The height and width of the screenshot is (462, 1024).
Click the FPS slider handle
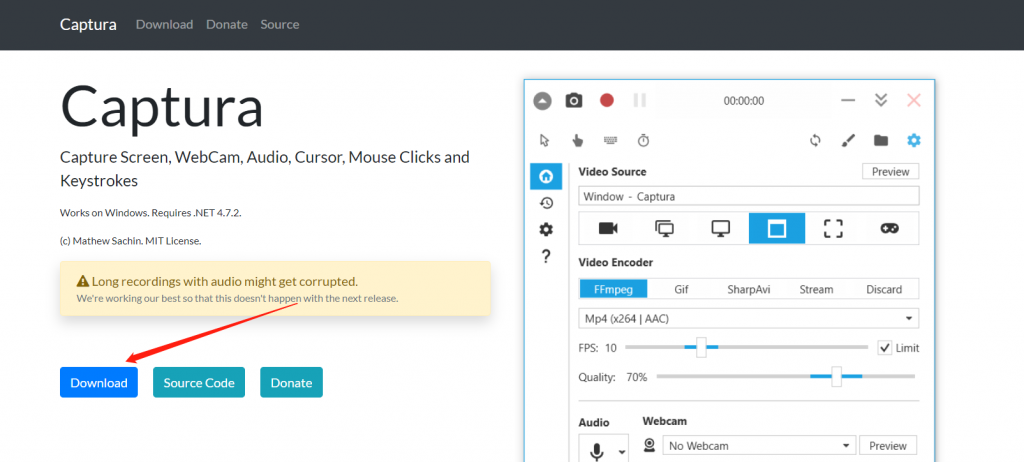(701, 347)
